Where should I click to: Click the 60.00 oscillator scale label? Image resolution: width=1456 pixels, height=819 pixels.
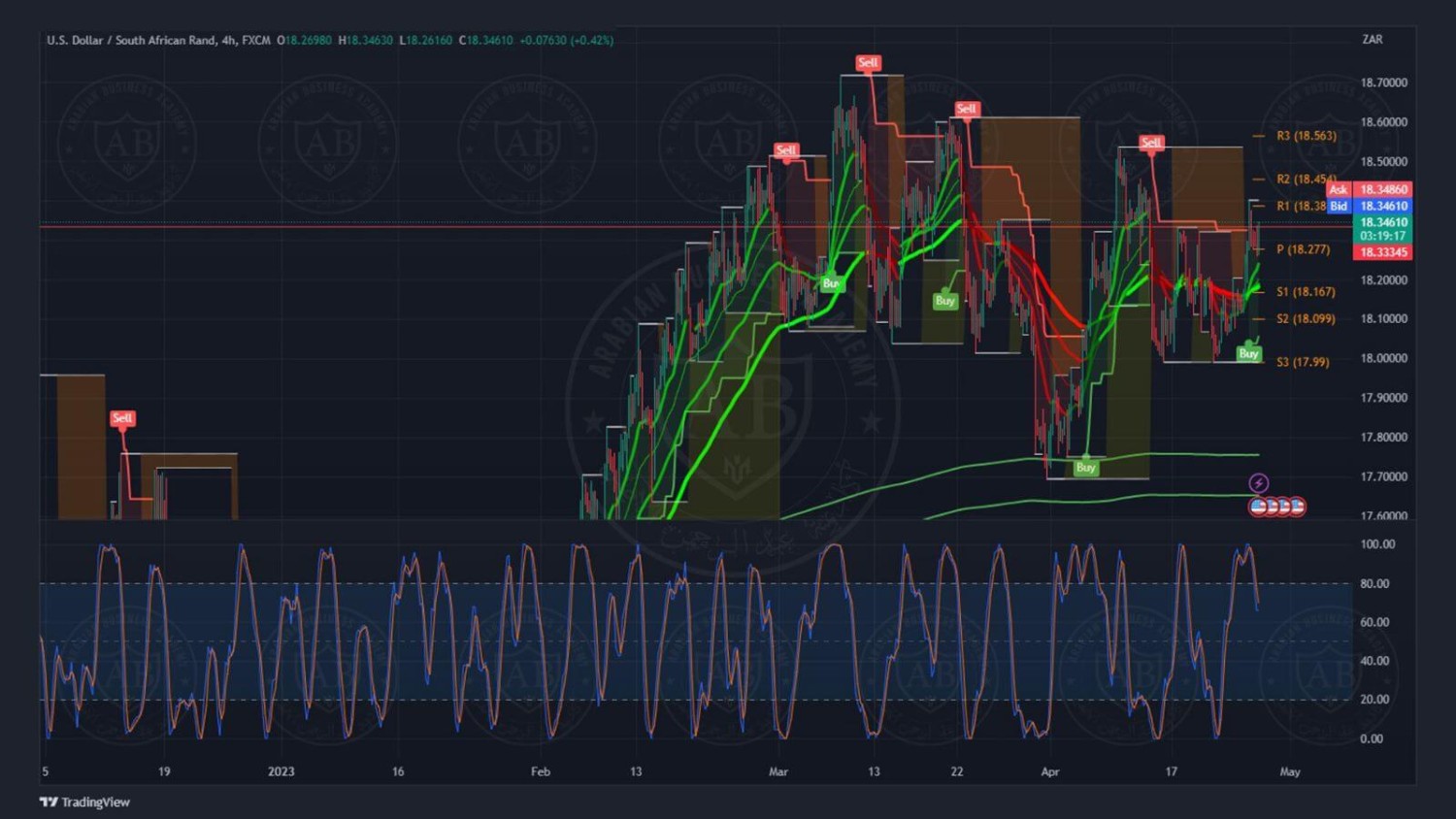(1374, 622)
